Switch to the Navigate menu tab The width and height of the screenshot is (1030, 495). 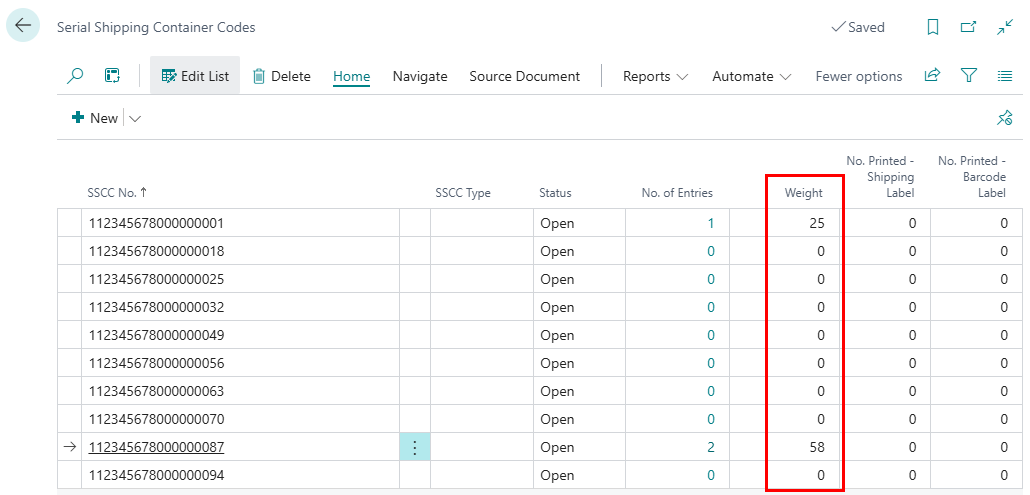click(419, 76)
